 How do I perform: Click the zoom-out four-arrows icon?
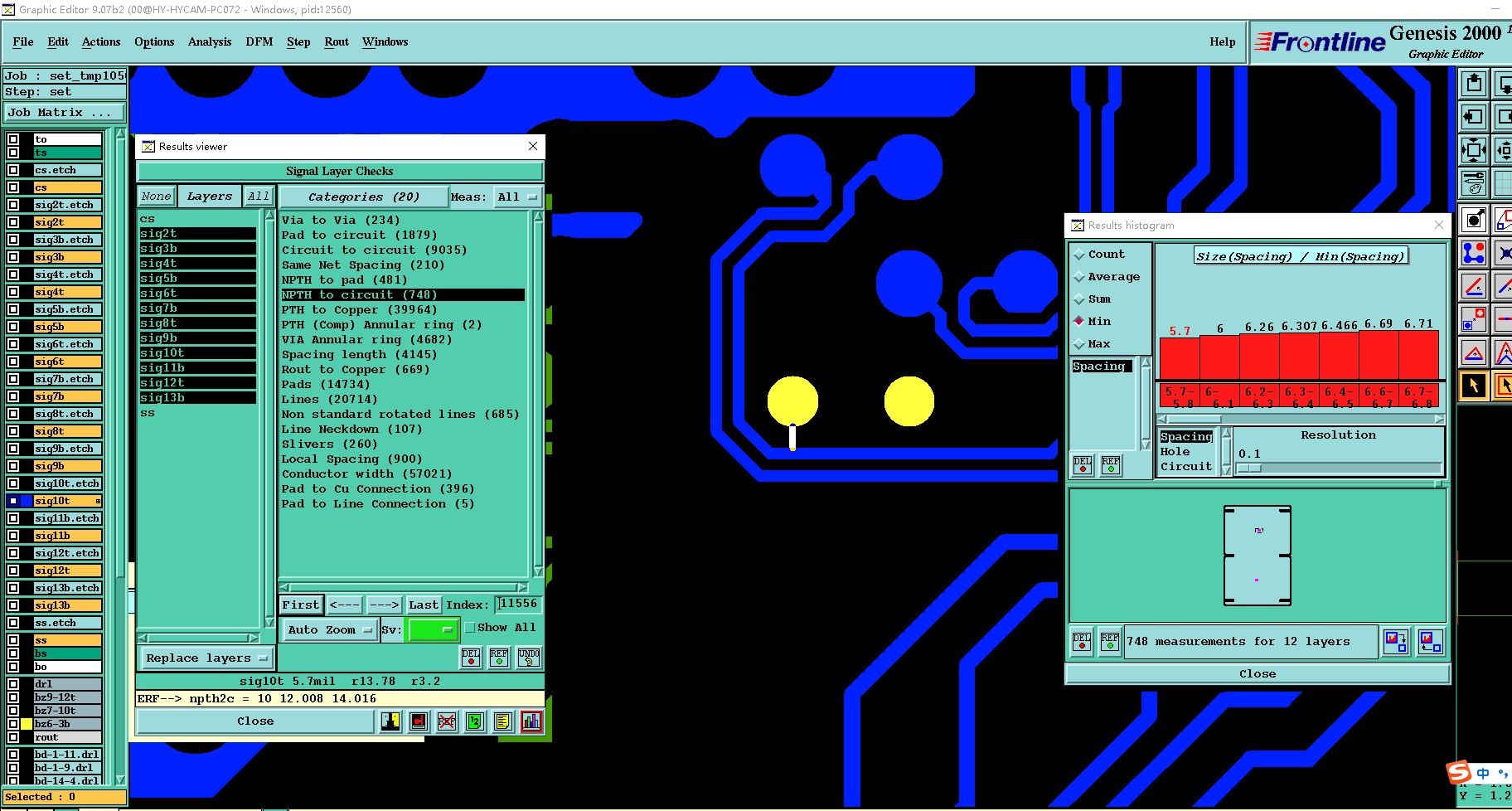[1474, 151]
